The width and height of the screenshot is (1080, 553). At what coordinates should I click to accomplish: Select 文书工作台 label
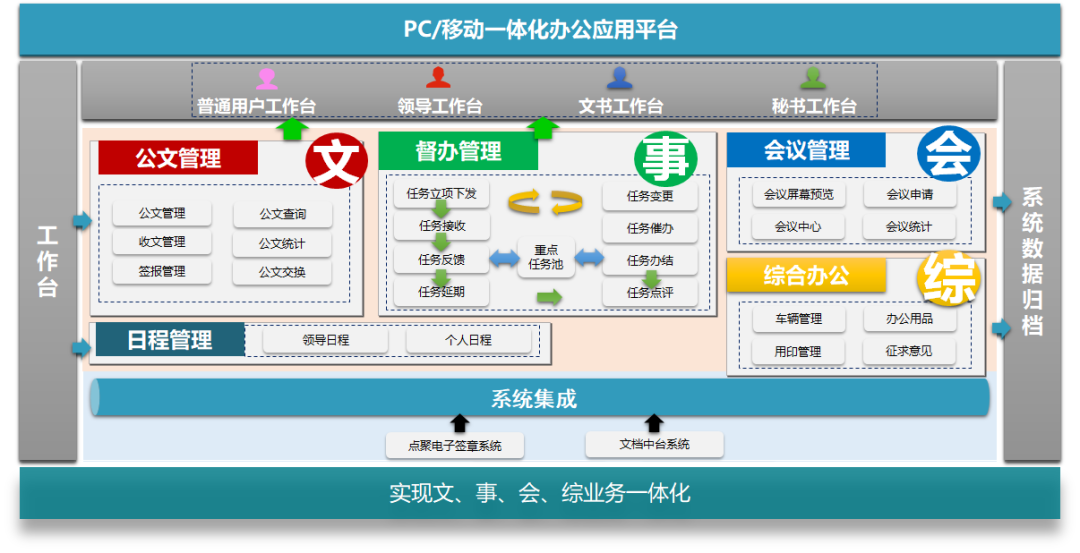point(620,106)
